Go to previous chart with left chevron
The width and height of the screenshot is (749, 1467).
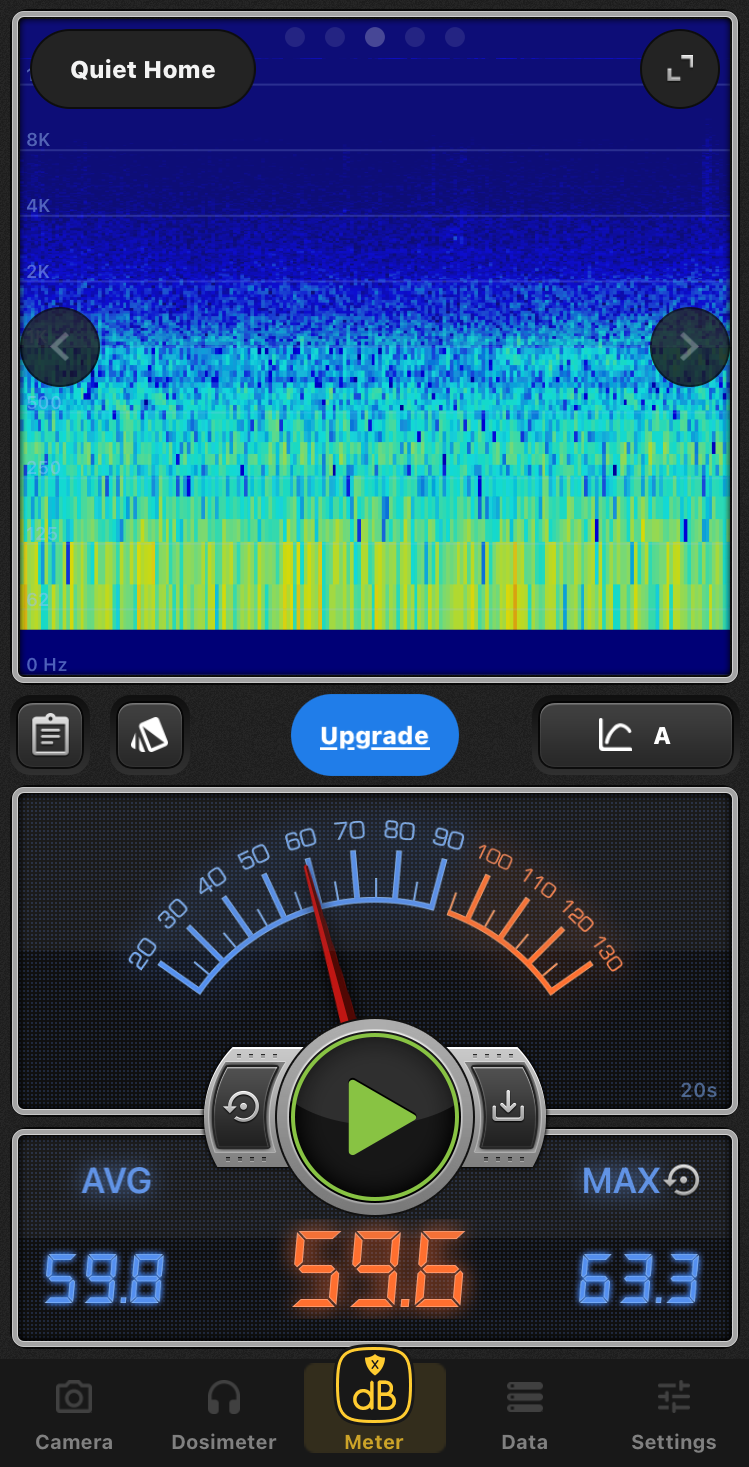point(60,347)
